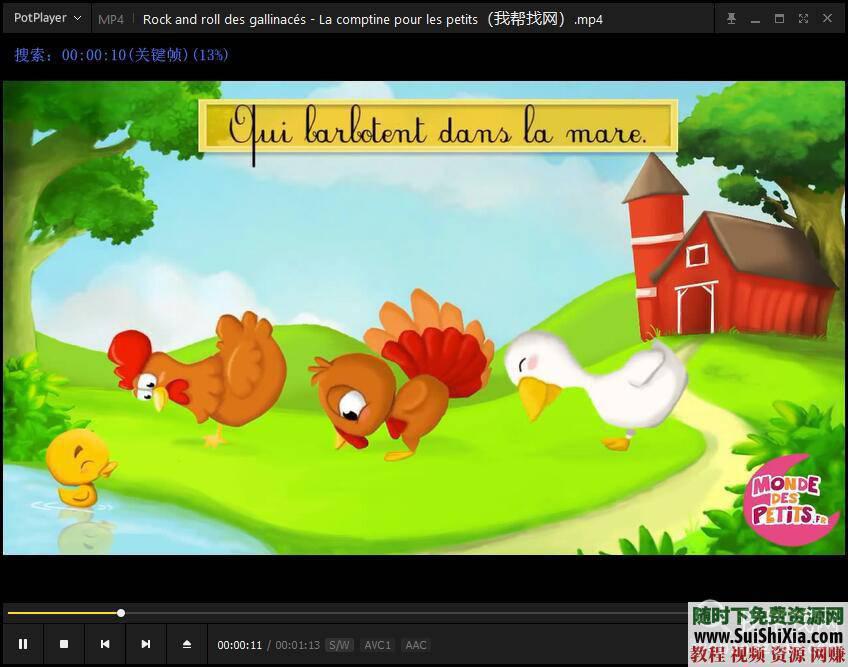Open the PotPlayer main menu dropdown

pos(47,19)
